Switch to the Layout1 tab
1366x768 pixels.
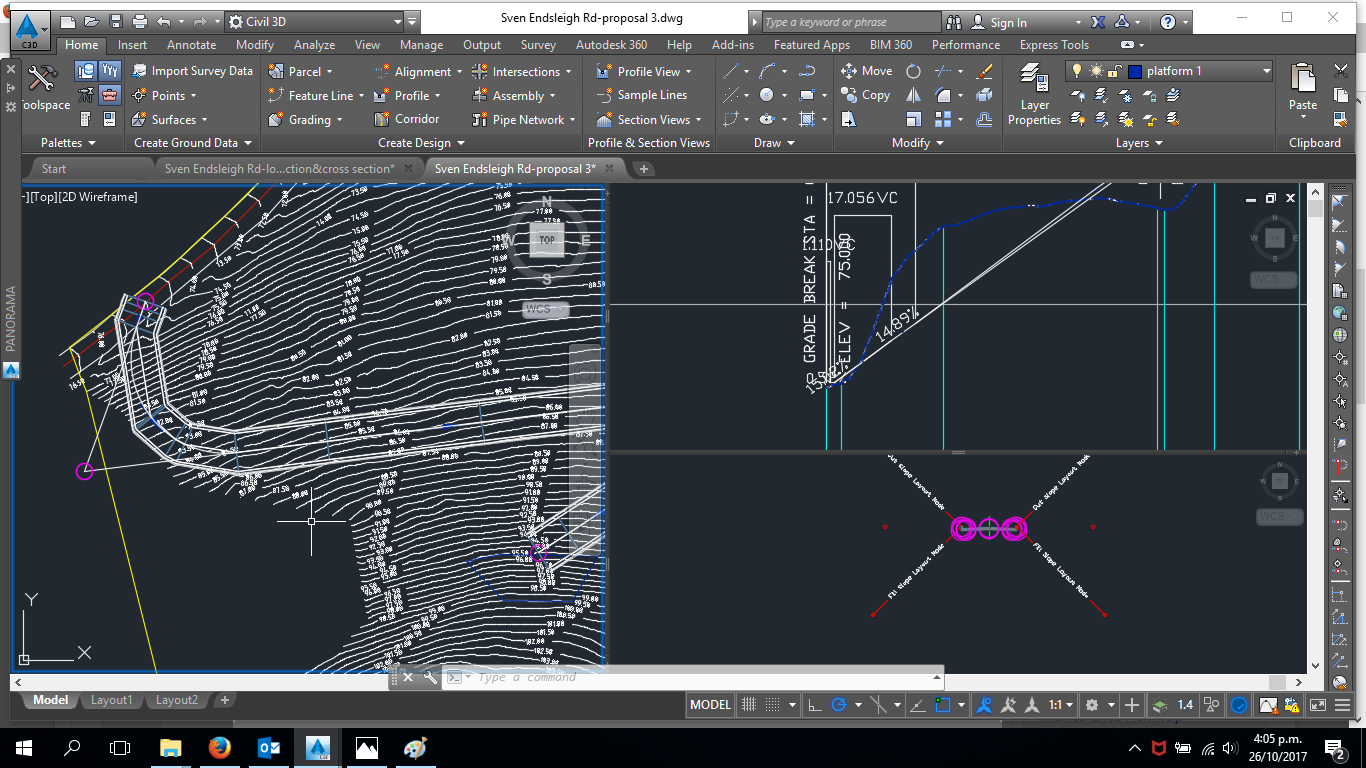pos(111,700)
